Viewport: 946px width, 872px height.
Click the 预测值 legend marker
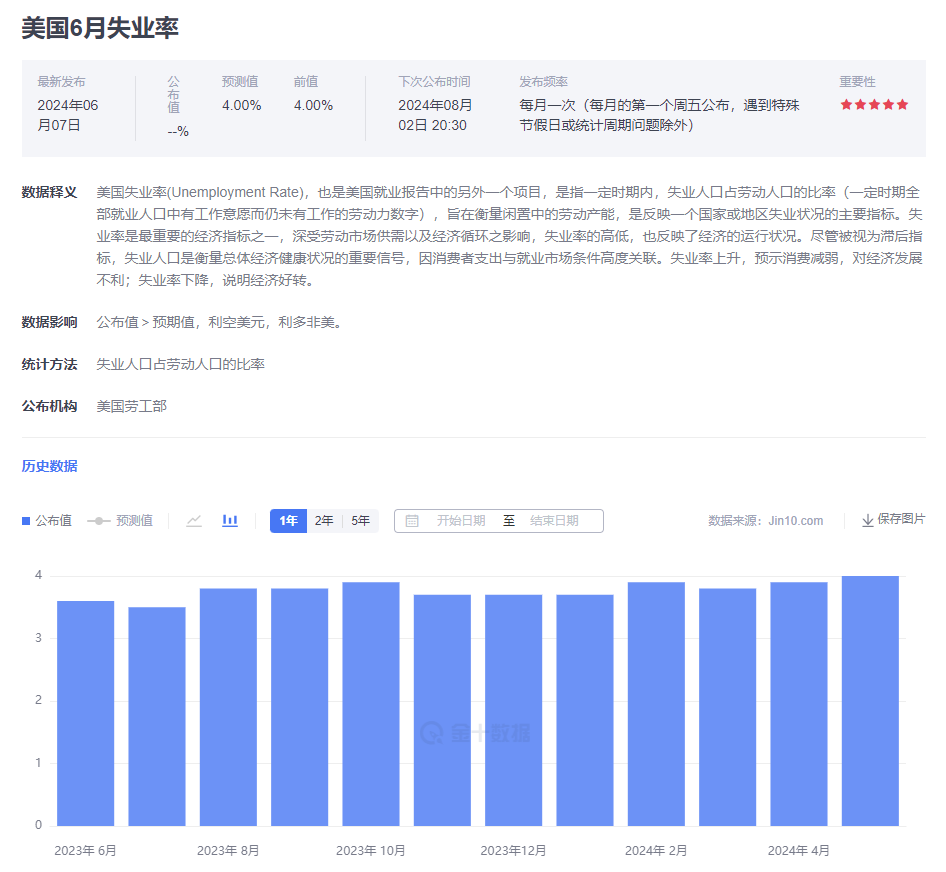pos(100,520)
